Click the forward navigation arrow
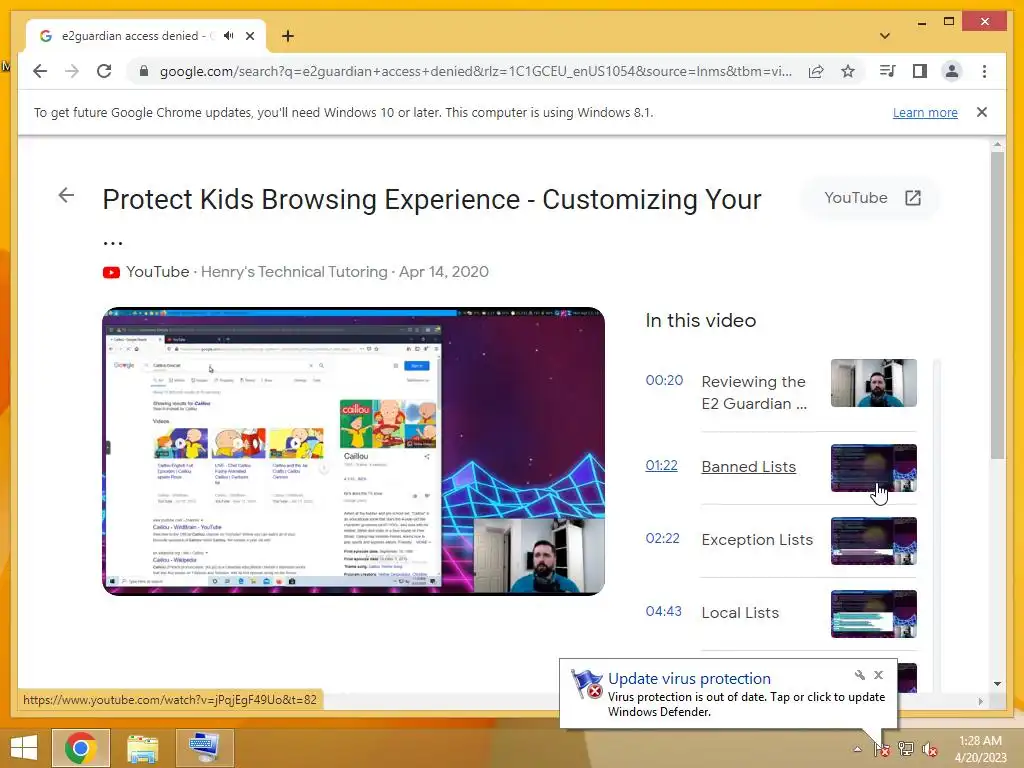1024x768 pixels. click(72, 71)
